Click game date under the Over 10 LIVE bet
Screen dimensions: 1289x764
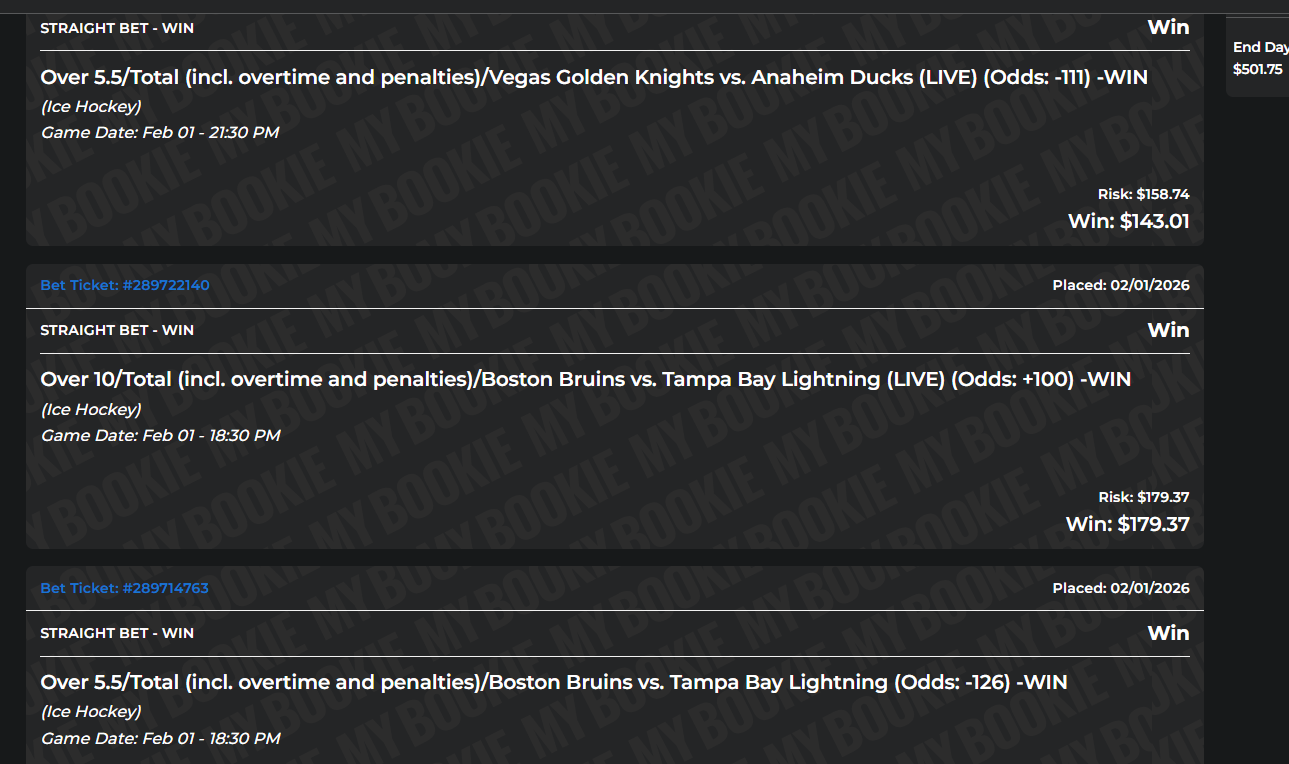point(160,435)
